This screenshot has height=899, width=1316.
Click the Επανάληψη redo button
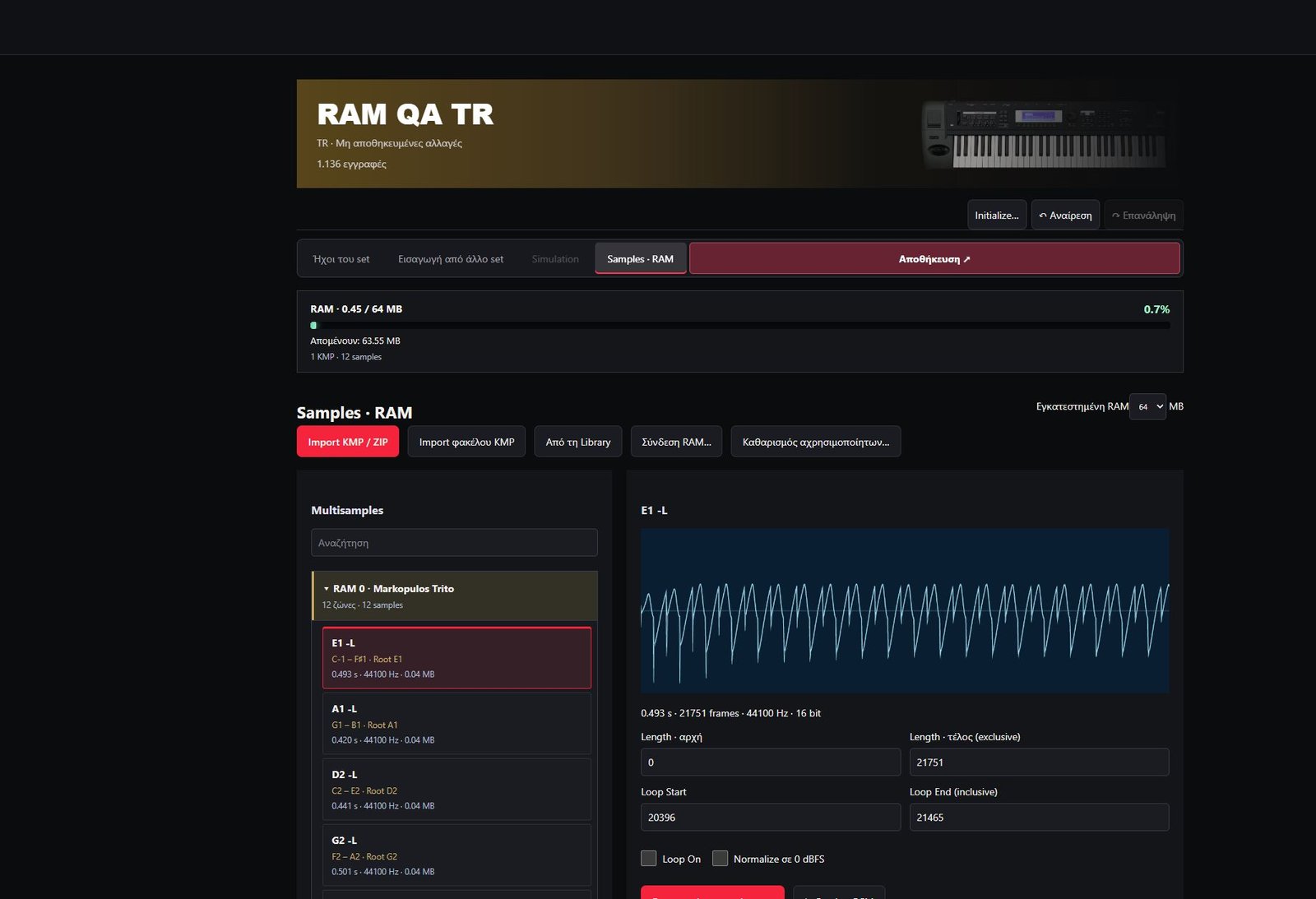click(1143, 215)
